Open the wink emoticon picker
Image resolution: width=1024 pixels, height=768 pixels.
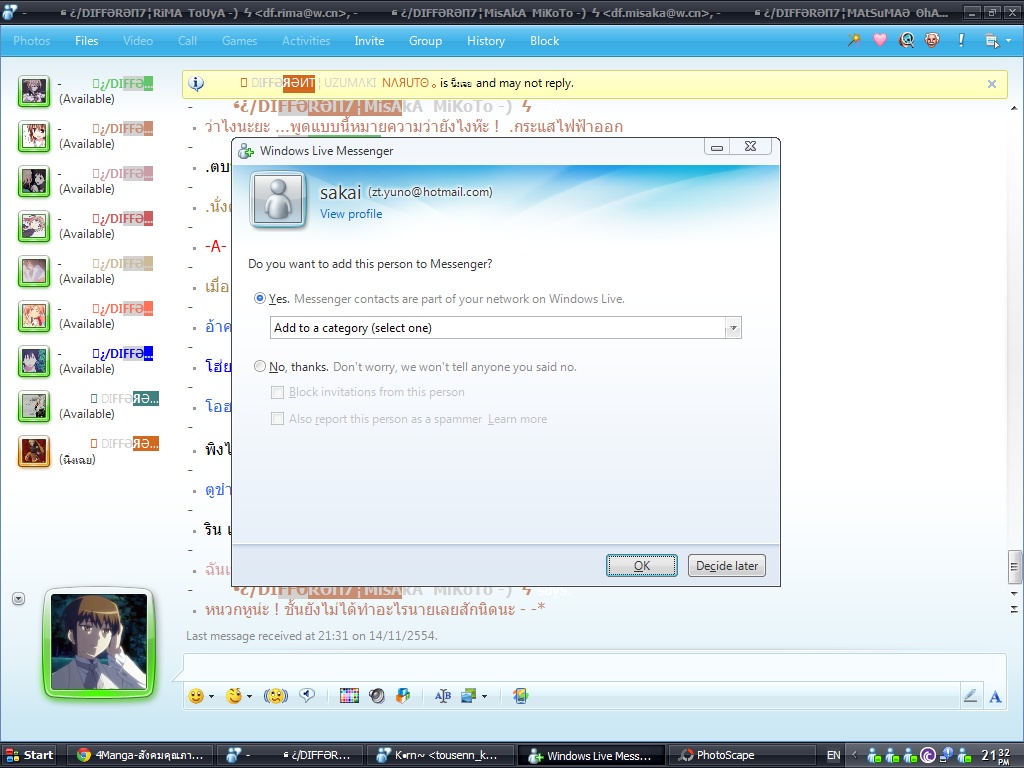234,696
